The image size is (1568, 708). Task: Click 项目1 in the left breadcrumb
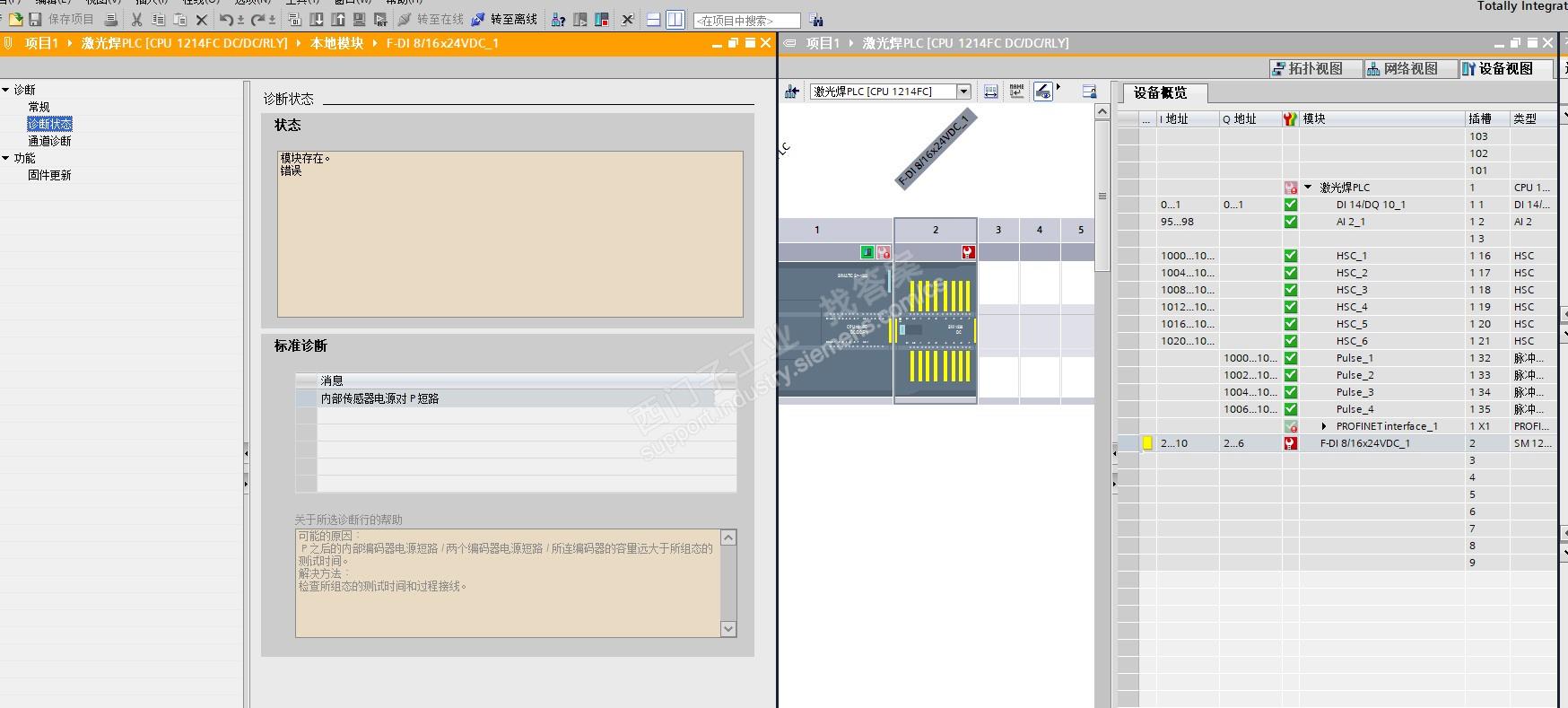tap(42, 43)
